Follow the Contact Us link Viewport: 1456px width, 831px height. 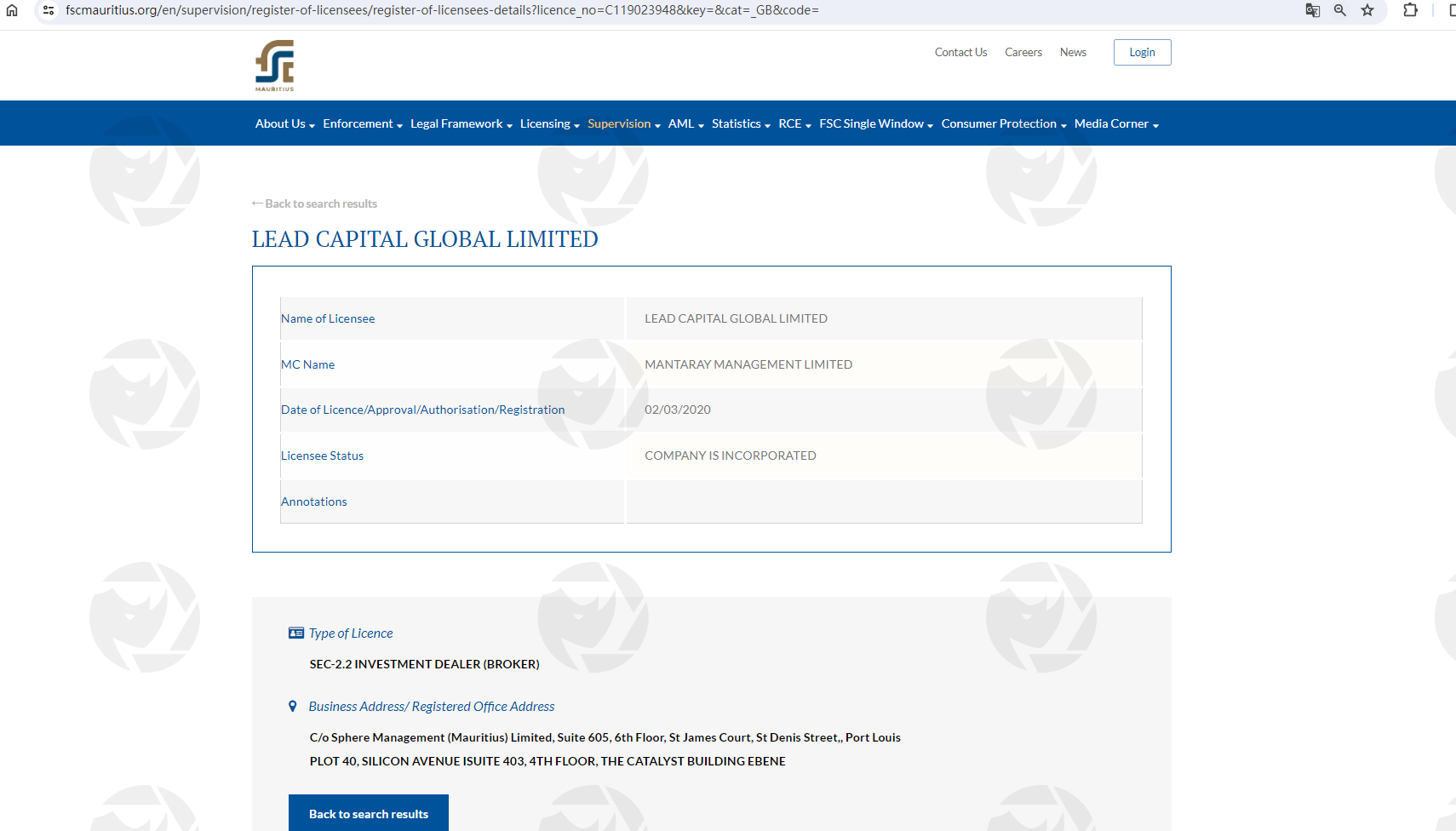960,53
